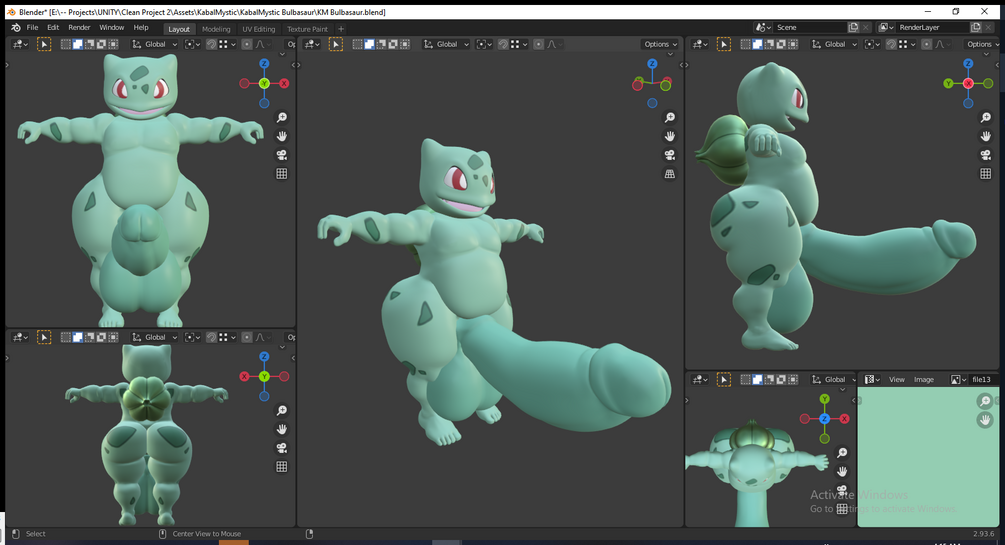Select the Tweak tool icon in front-view viewport
Viewport: 1005px width, 545px height.
coord(44,44)
